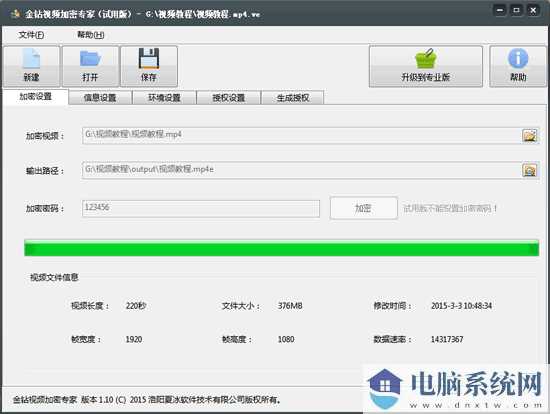Click the 视频文件信息 group label
The height and width of the screenshot is (414, 550).
[54, 277]
